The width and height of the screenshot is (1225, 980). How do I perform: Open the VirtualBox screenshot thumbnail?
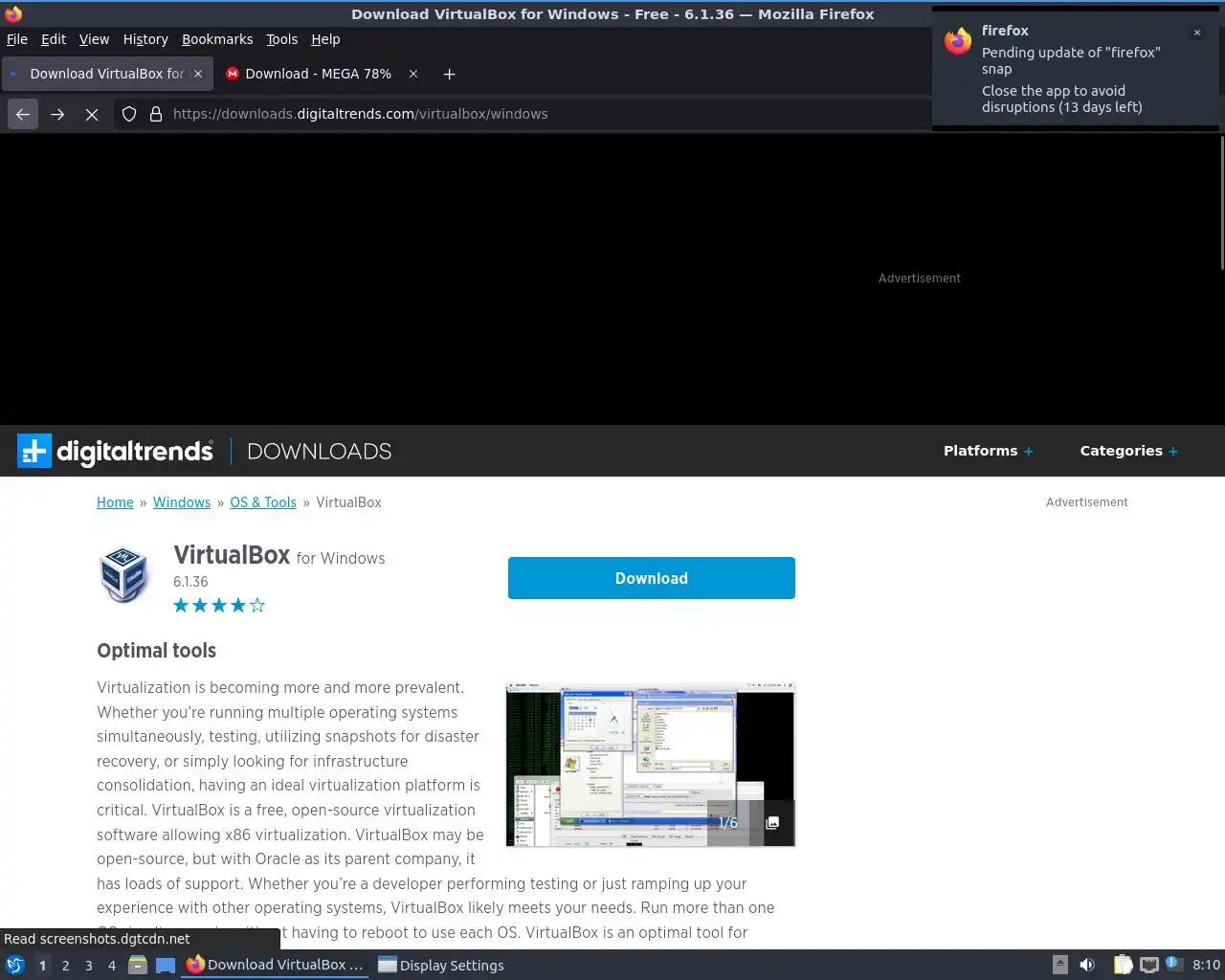pos(651,765)
